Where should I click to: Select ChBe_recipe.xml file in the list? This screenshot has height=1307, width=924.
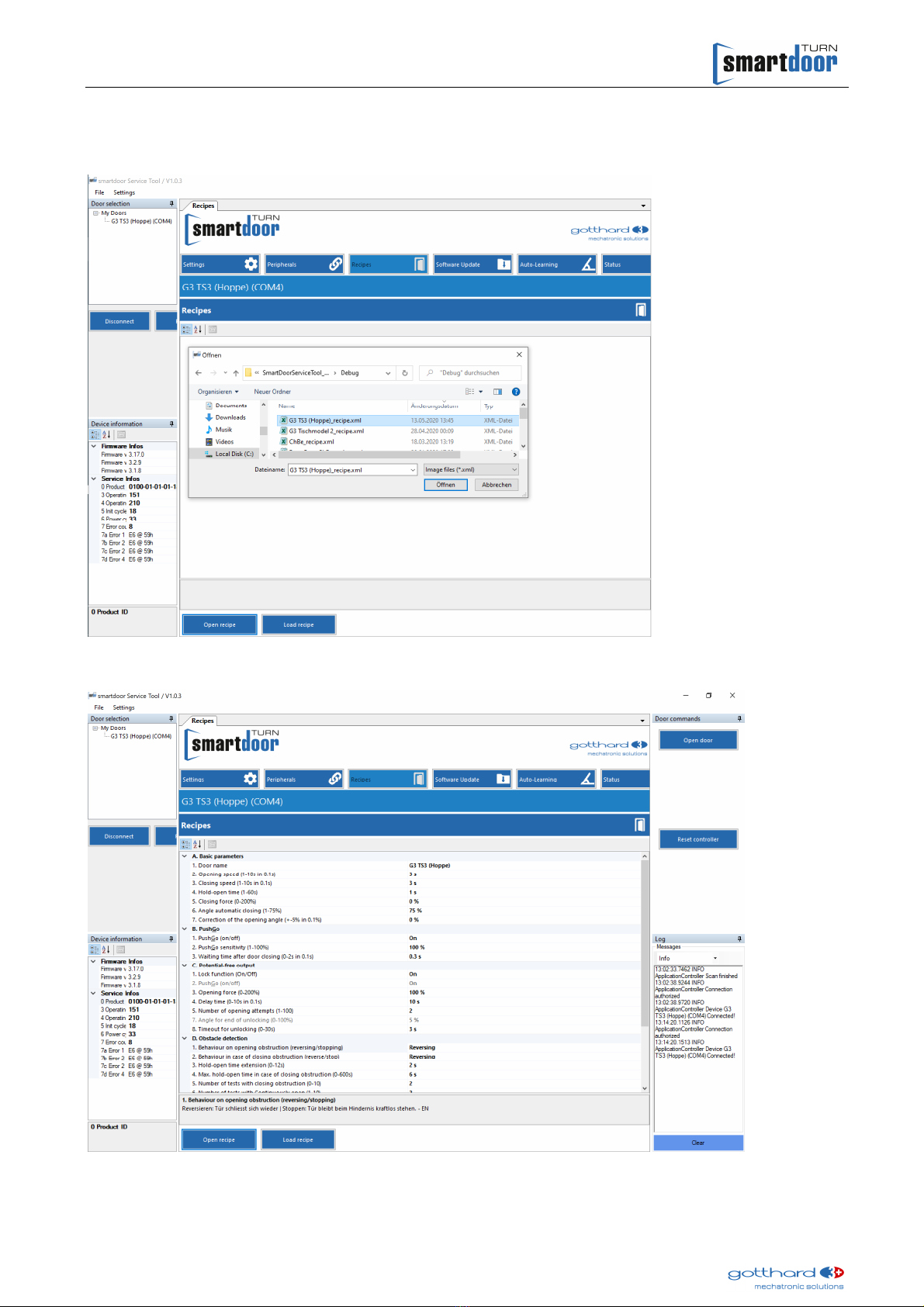tap(311, 442)
